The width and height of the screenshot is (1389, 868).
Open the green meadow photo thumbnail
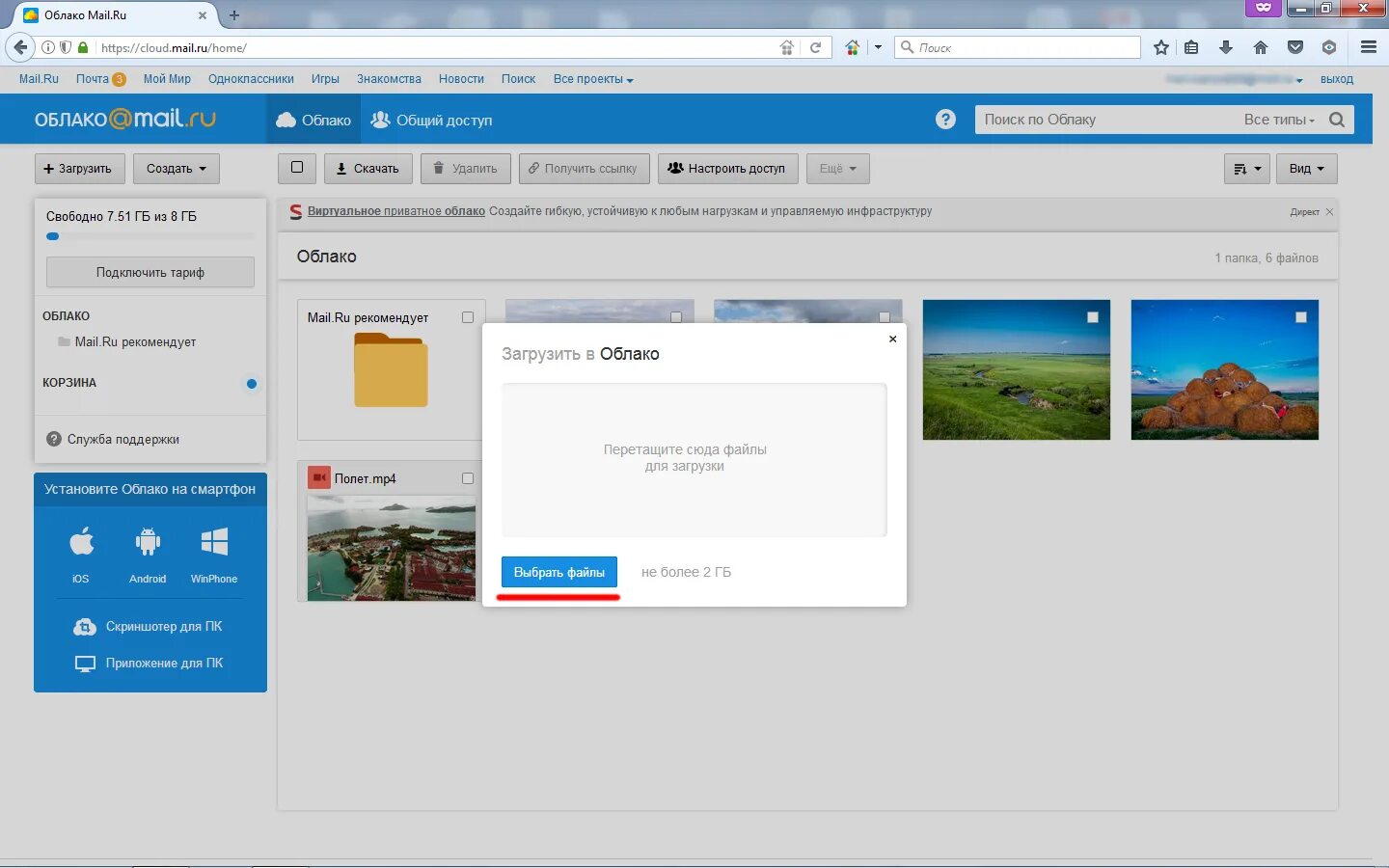coord(1017,369)
